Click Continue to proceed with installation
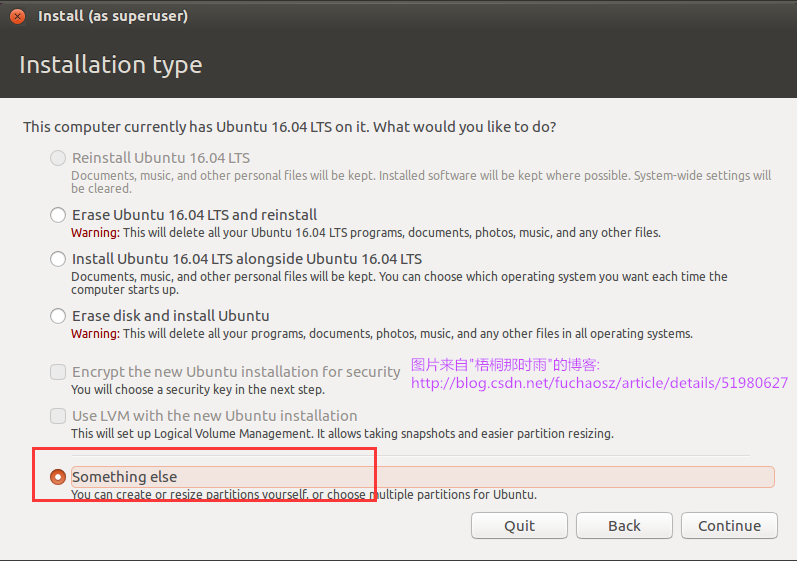The height and width of the screenshot is (561, 797). 729,525
